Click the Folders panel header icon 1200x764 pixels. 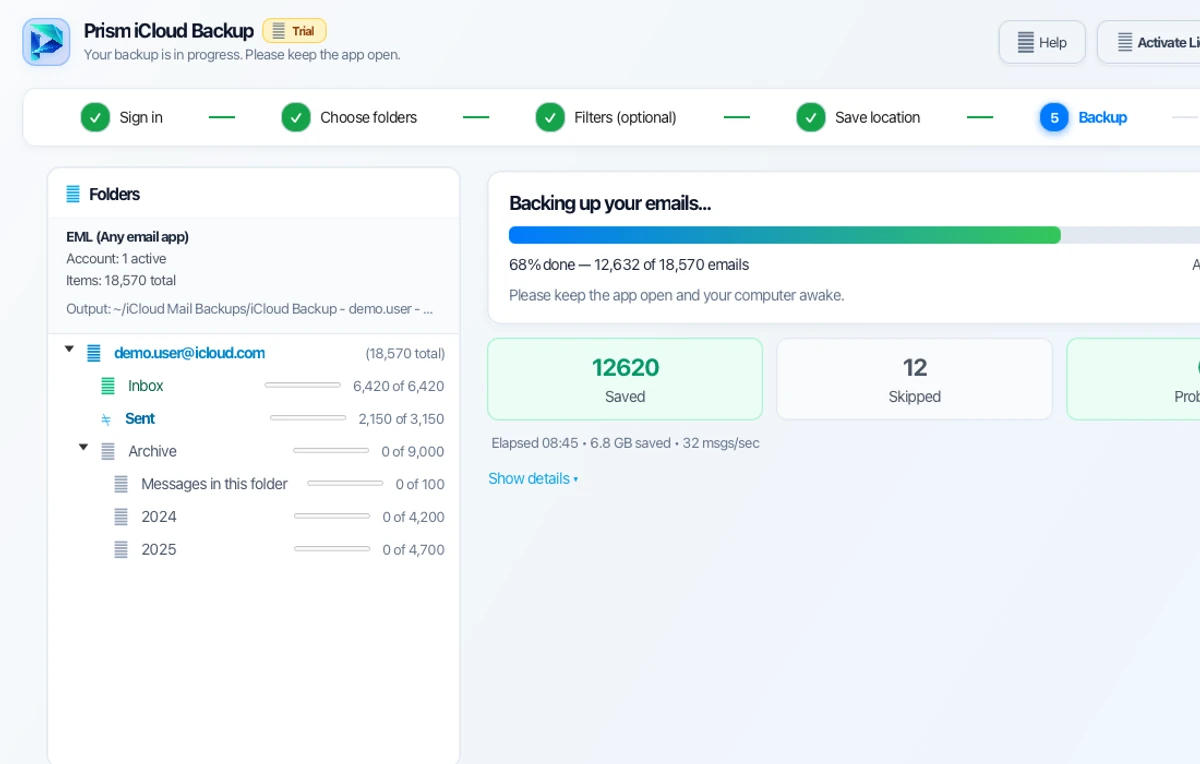pyautogui.click(x=73, y=194)
